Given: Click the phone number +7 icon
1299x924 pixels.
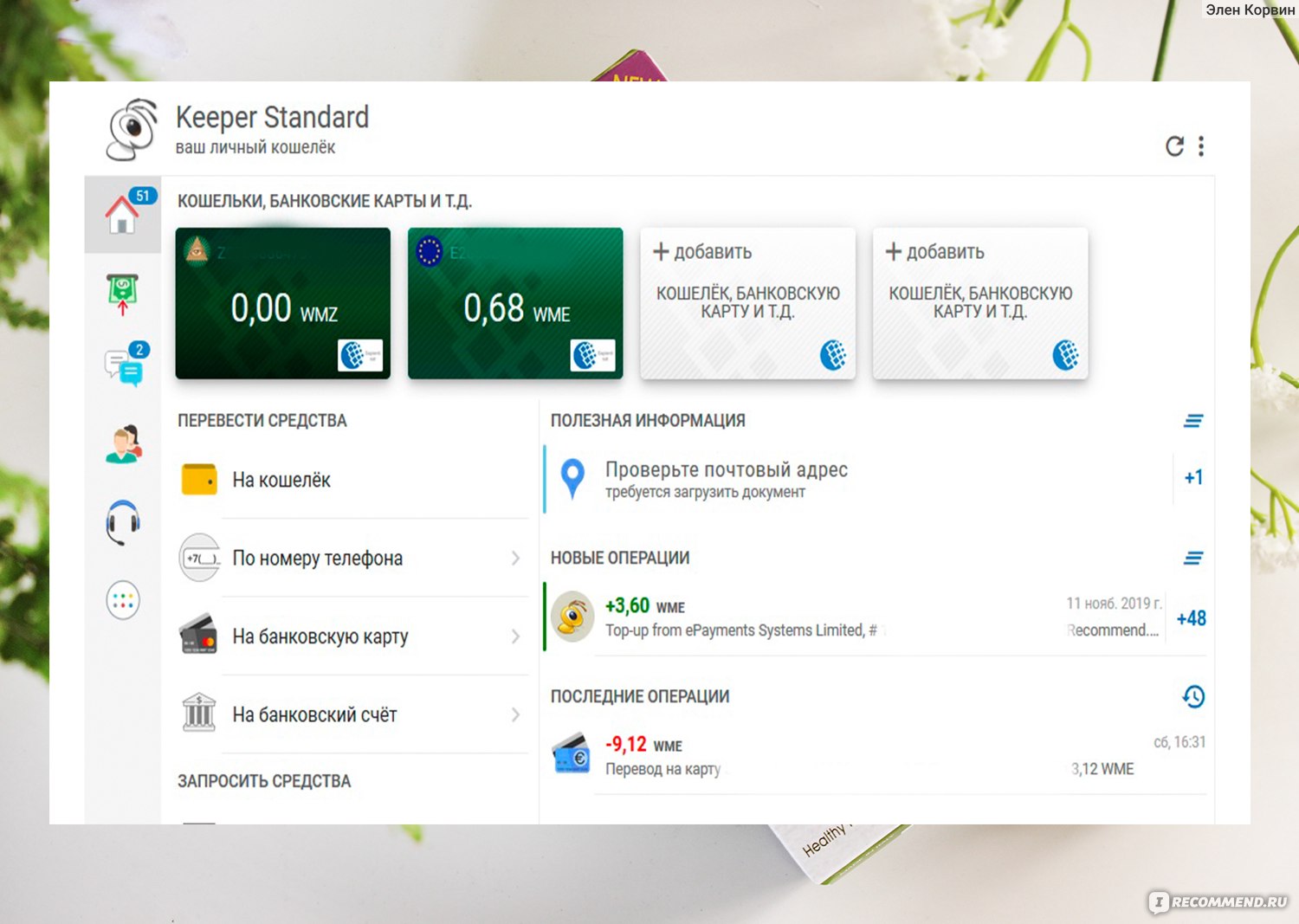Looking at the screenshot, I should pyautogui.click(x=199, y=558).
